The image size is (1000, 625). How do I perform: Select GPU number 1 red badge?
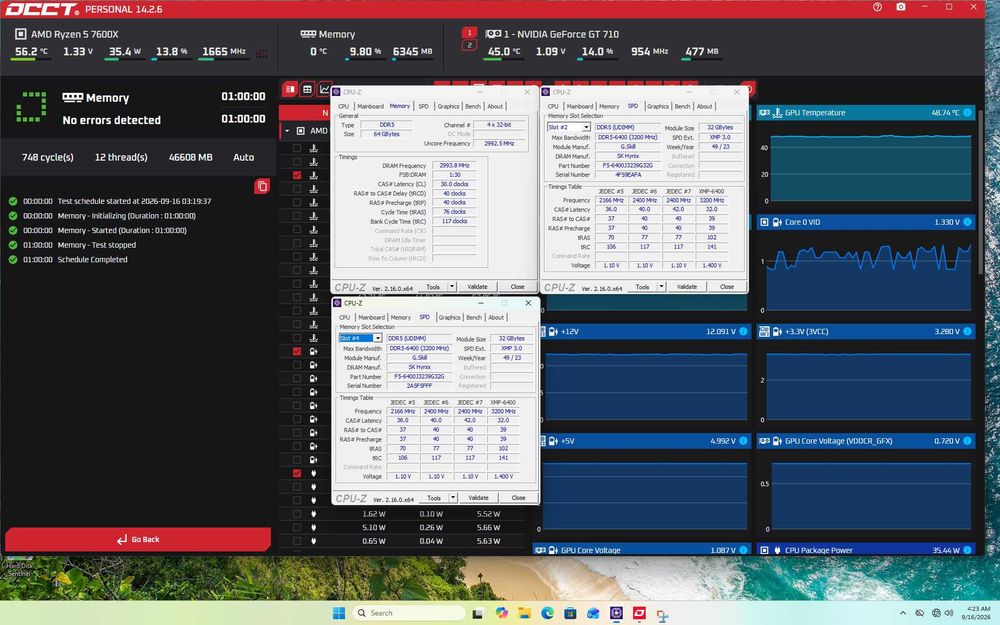[x=469, y=32]
